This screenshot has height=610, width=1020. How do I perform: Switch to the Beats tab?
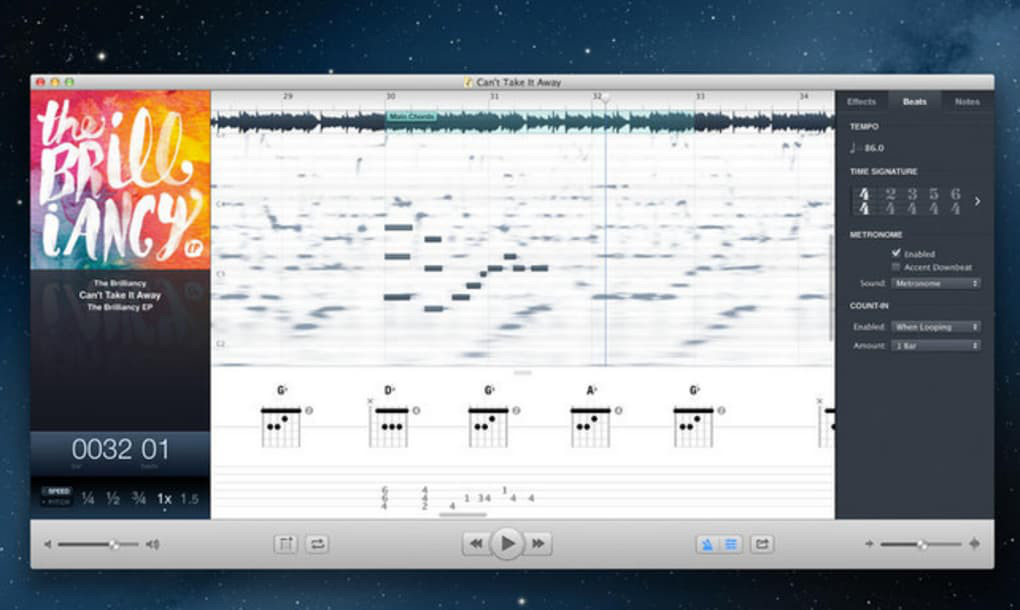tap(914, 101)
